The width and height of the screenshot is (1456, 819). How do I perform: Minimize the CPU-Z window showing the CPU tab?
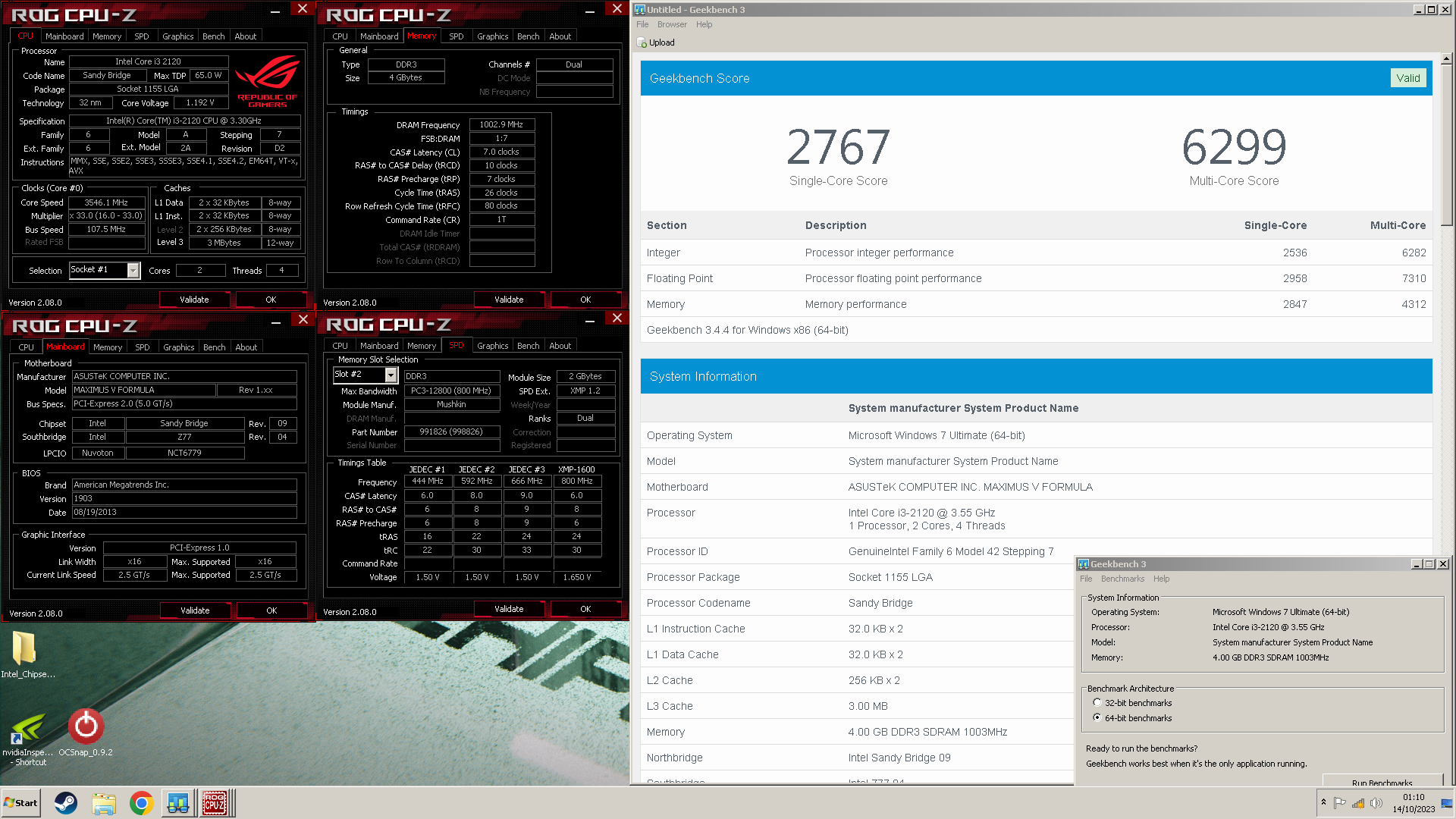click(x=275, y=11)
